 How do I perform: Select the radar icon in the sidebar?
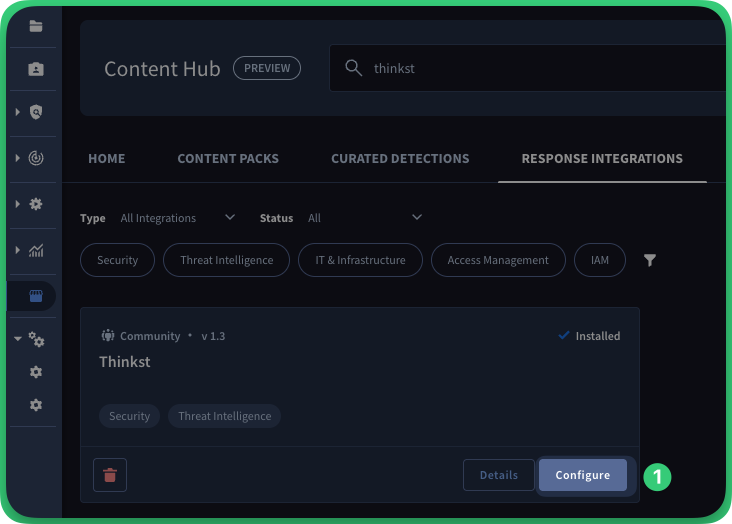coord(36,158)
